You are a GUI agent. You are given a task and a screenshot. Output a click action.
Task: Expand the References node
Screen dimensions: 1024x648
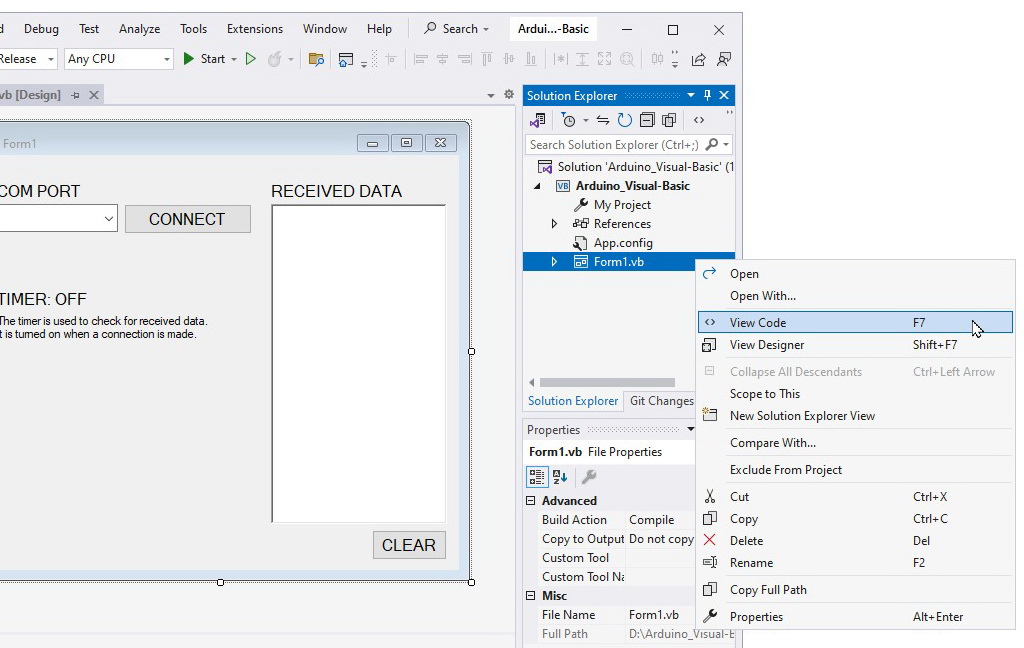coord(555,224)
